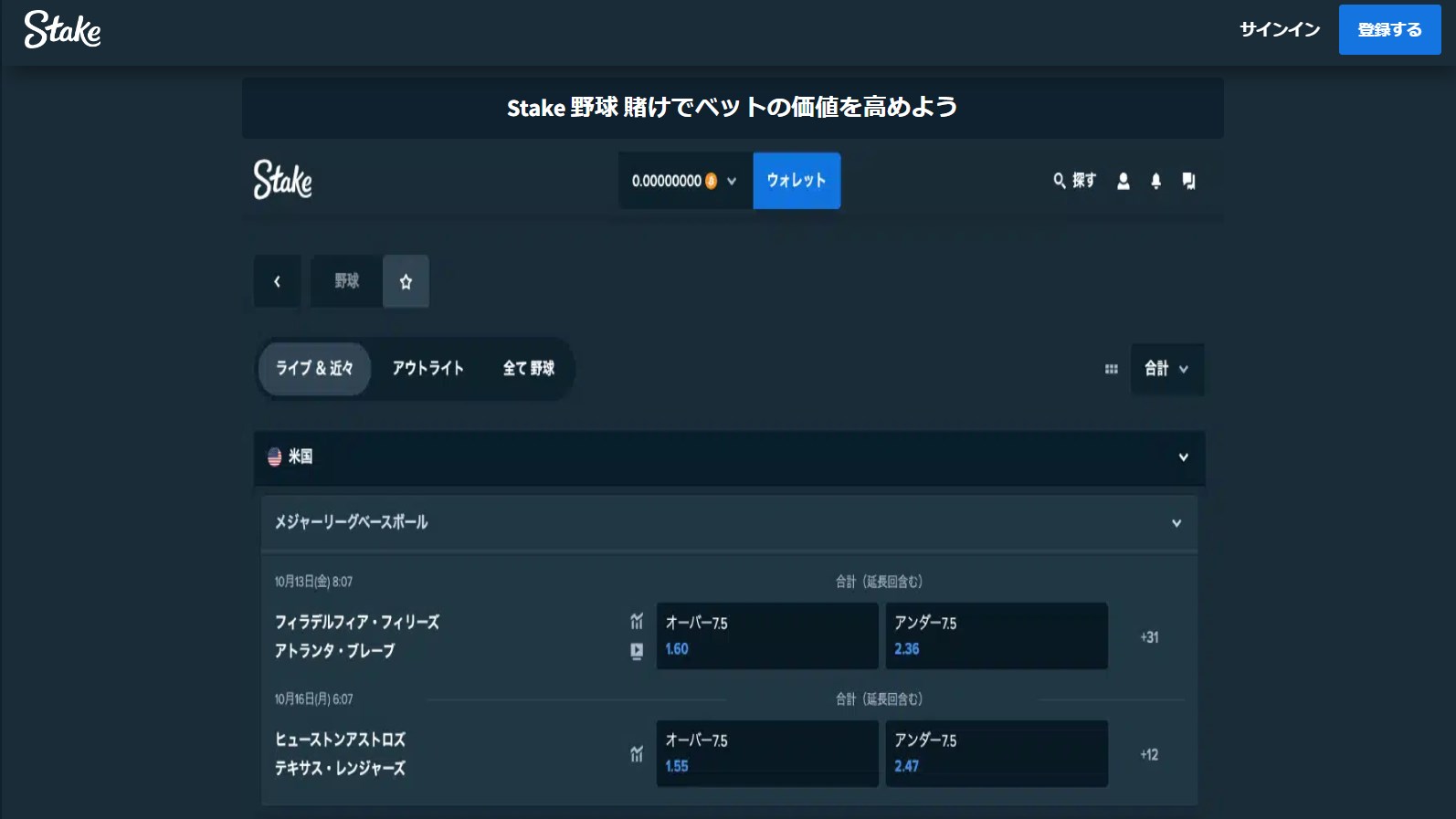Image resolution: width=1456 pixels, height=819 pixels.
Task: Click メジャーリーグベースボール league title
Action: [x=351, y=522]
